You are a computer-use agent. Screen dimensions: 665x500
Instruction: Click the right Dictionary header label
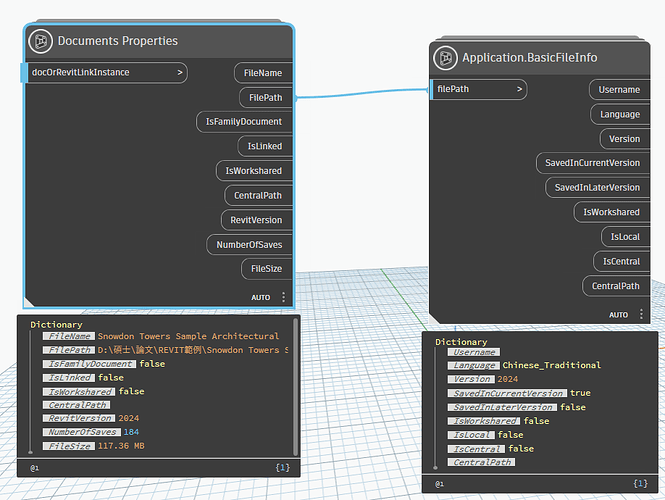[461, 342]
